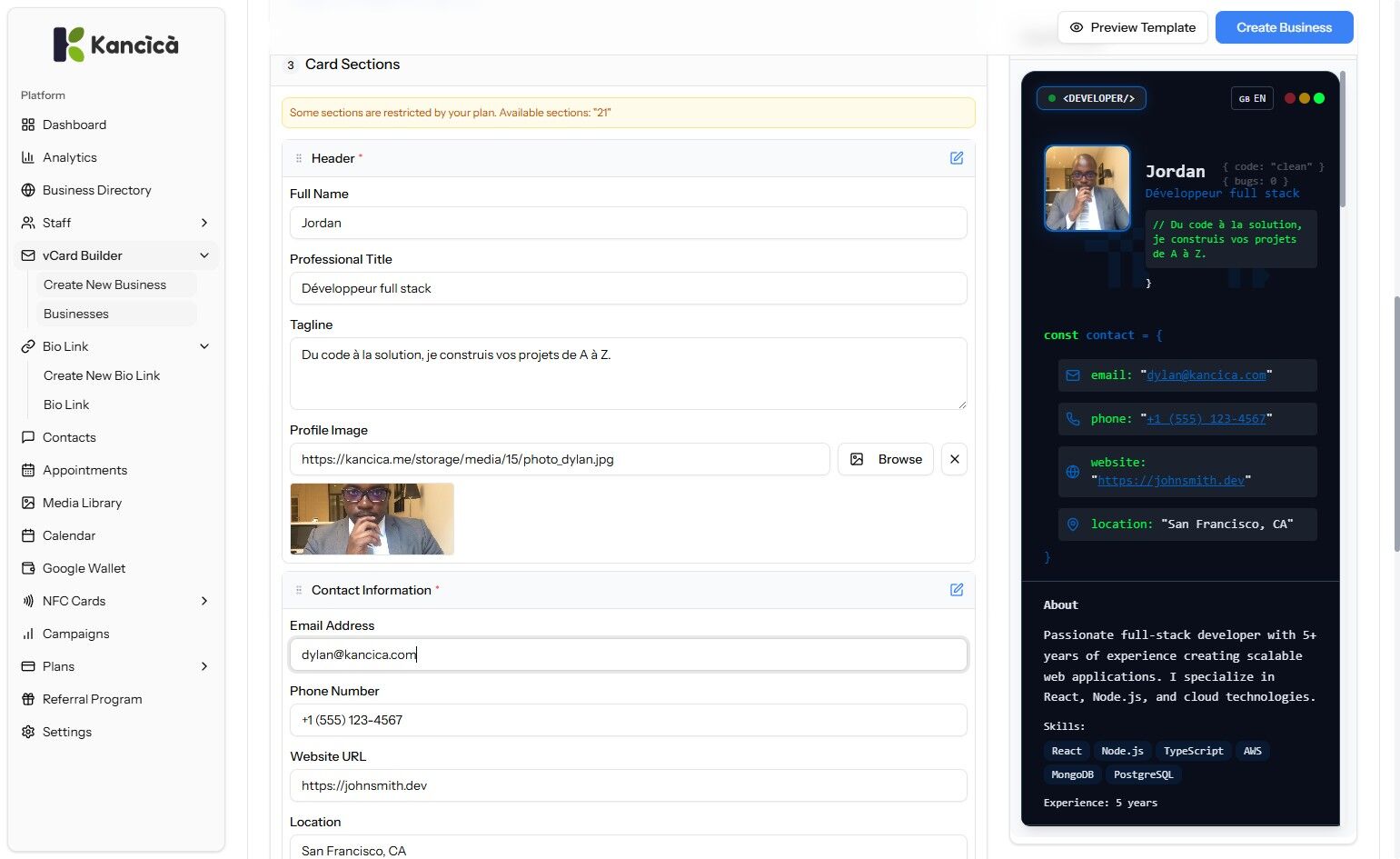Click the Email Address input field

tap(629, 654)
